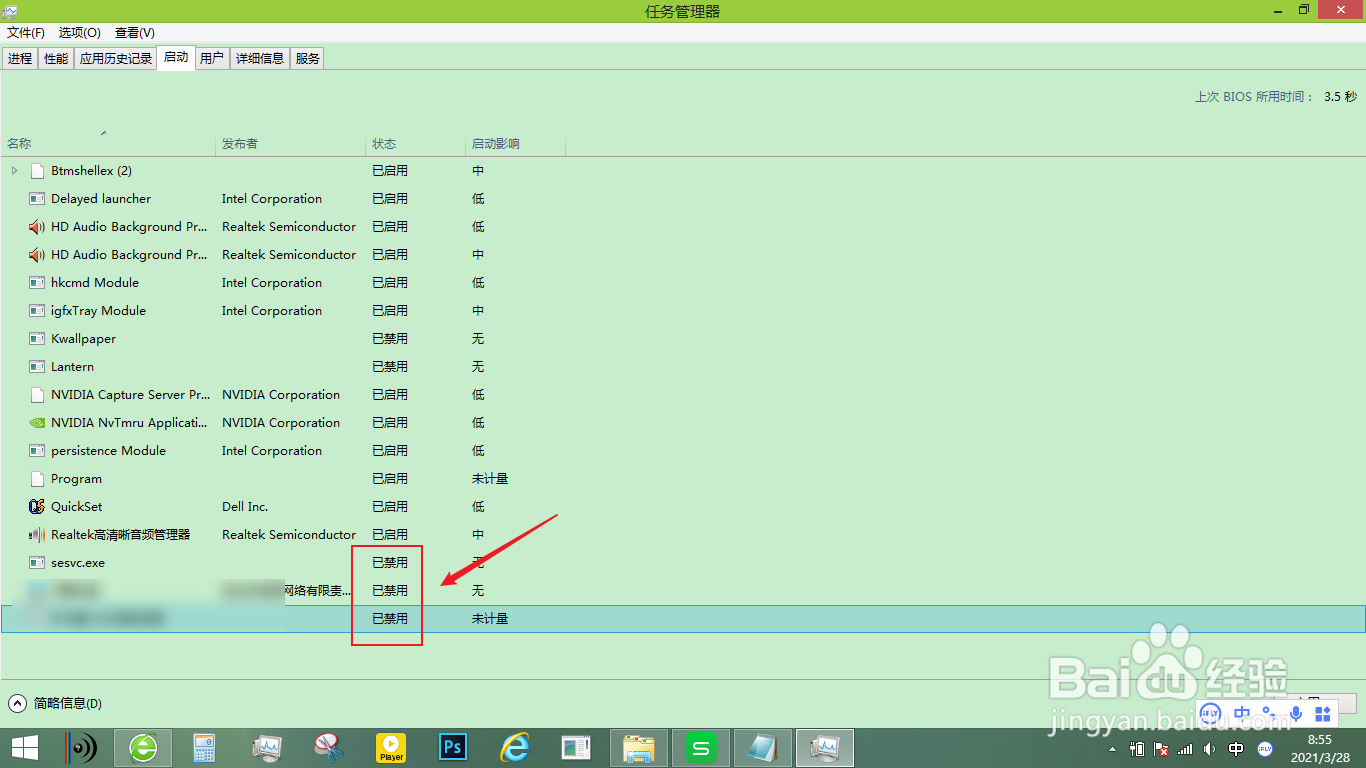Click the 中 IME indicator in system tray

pyautogui.click(x=1236, y=748)
